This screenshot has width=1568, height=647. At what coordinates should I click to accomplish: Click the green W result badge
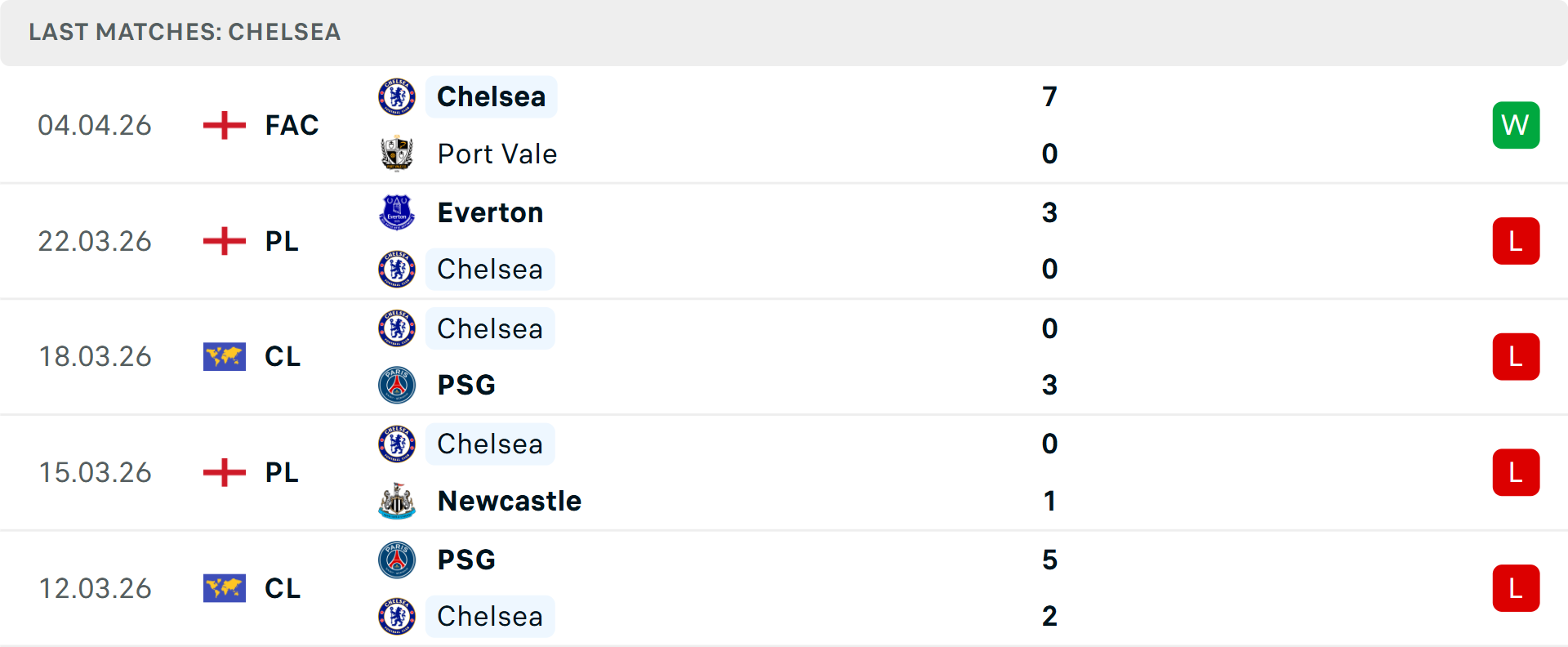coord(1516,125)
